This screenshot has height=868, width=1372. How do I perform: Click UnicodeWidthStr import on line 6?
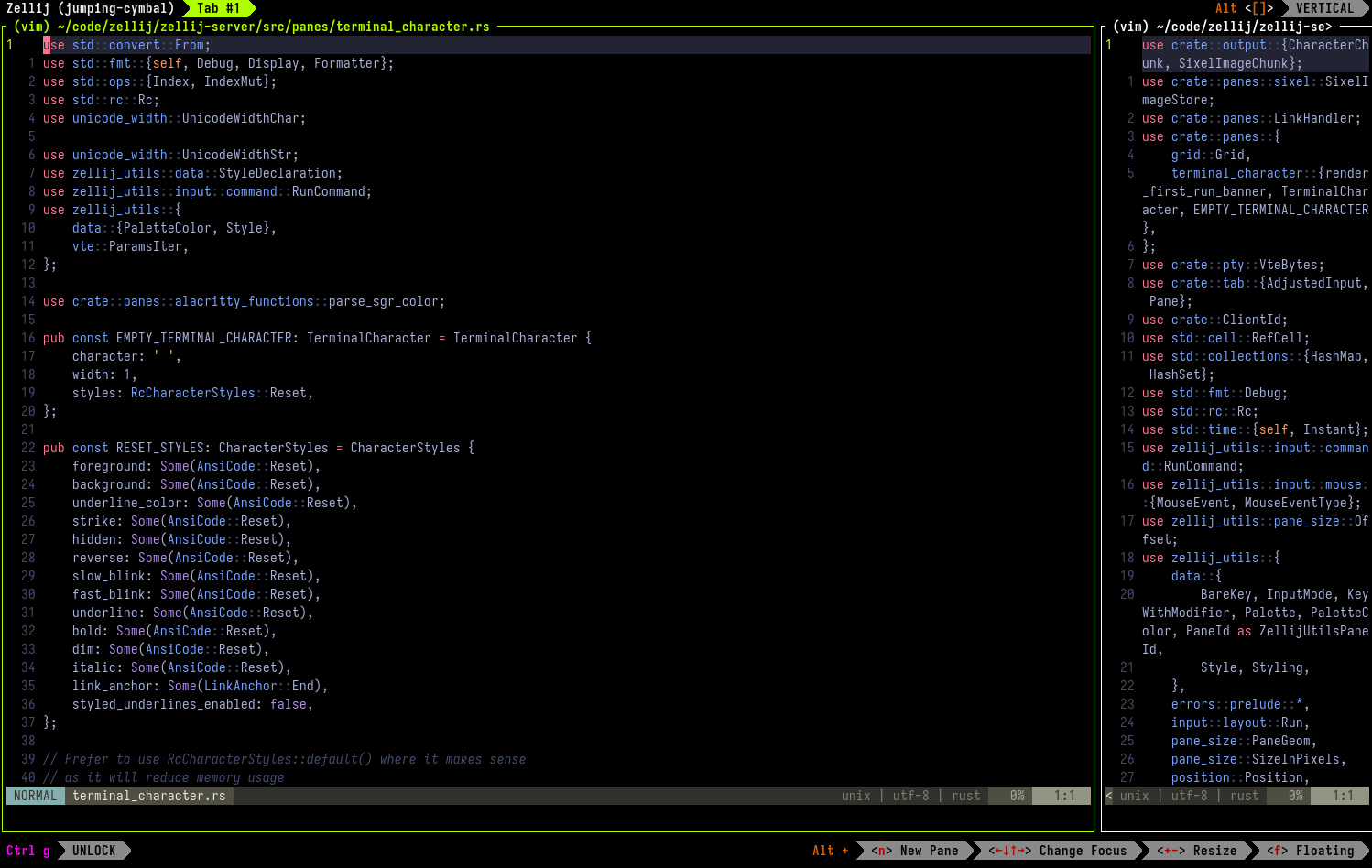click(x=237, y=155)
